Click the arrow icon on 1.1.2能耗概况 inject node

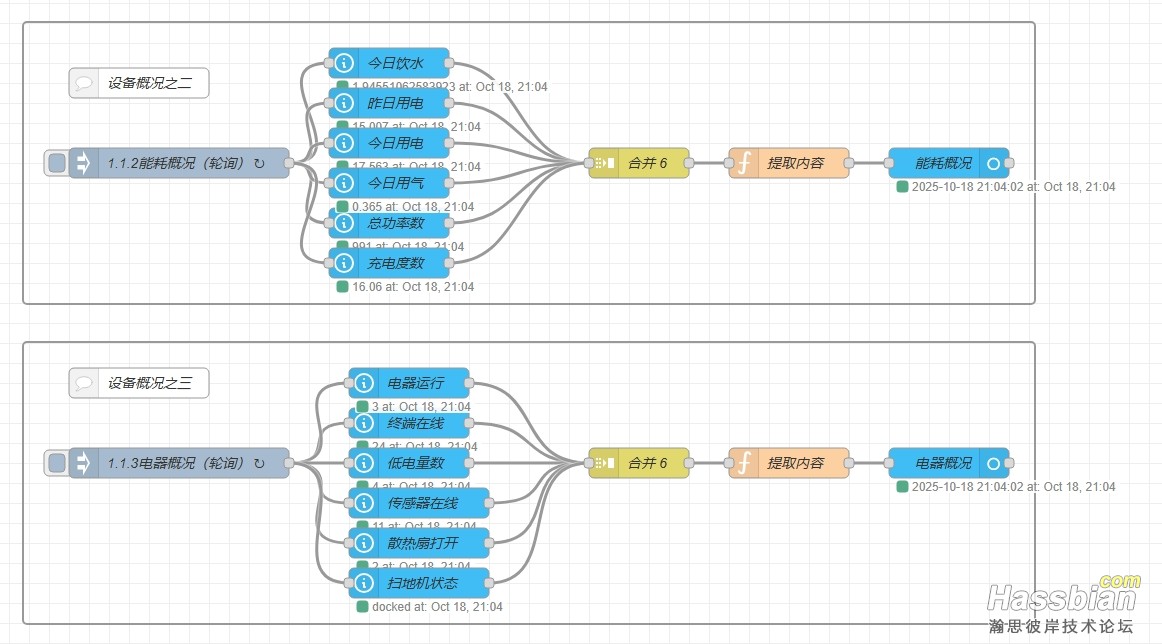click(83, 163)
